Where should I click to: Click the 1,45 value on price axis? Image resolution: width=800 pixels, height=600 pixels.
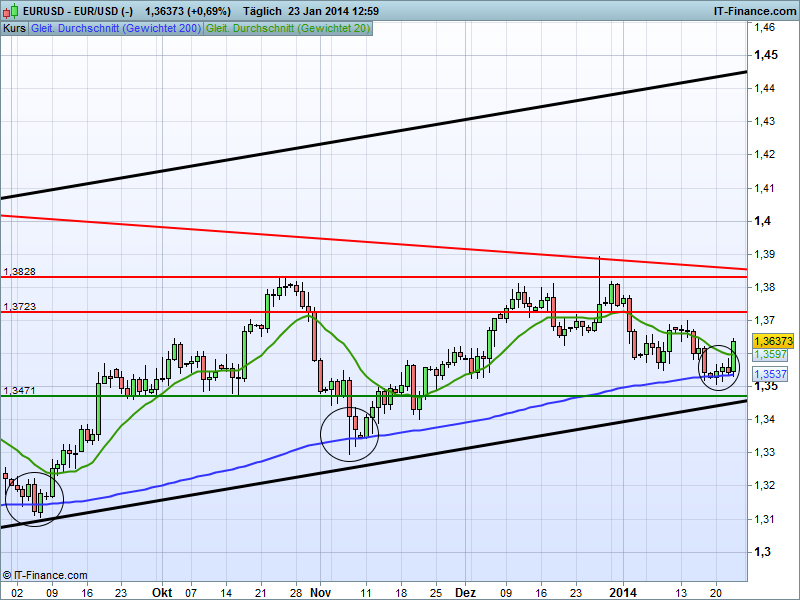pos(765,55)
